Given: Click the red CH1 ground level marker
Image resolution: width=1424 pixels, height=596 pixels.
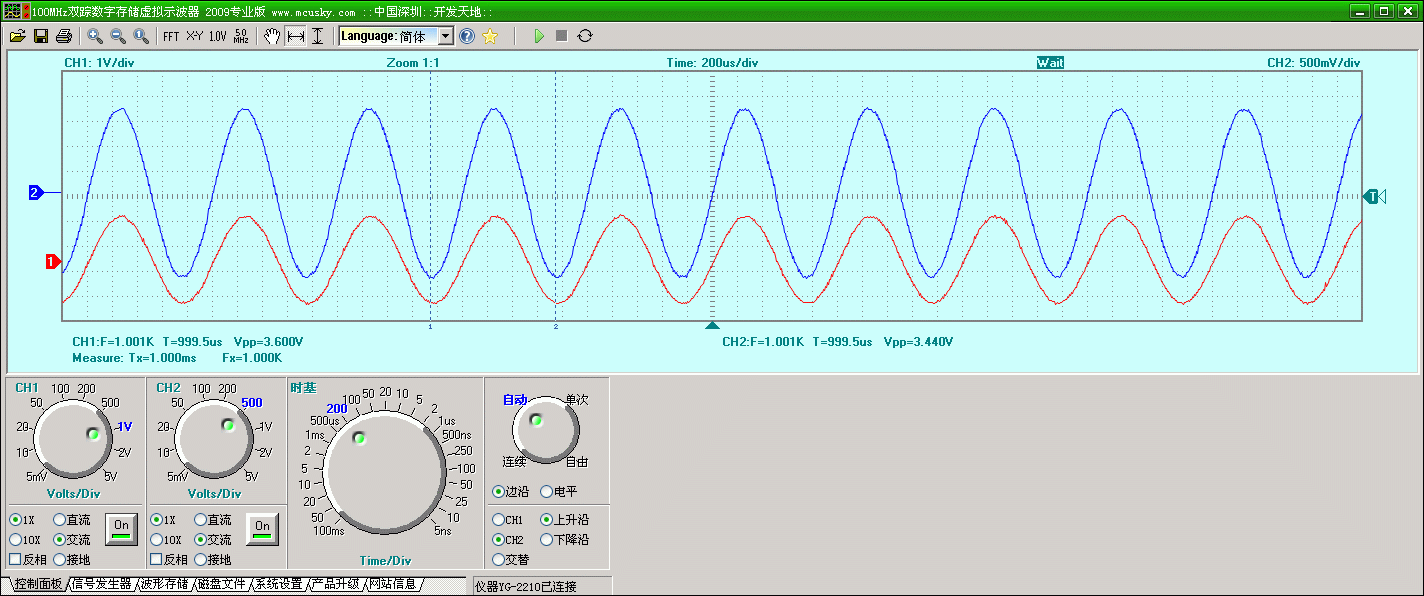Looking at the screenshot, I should point(51,262).
